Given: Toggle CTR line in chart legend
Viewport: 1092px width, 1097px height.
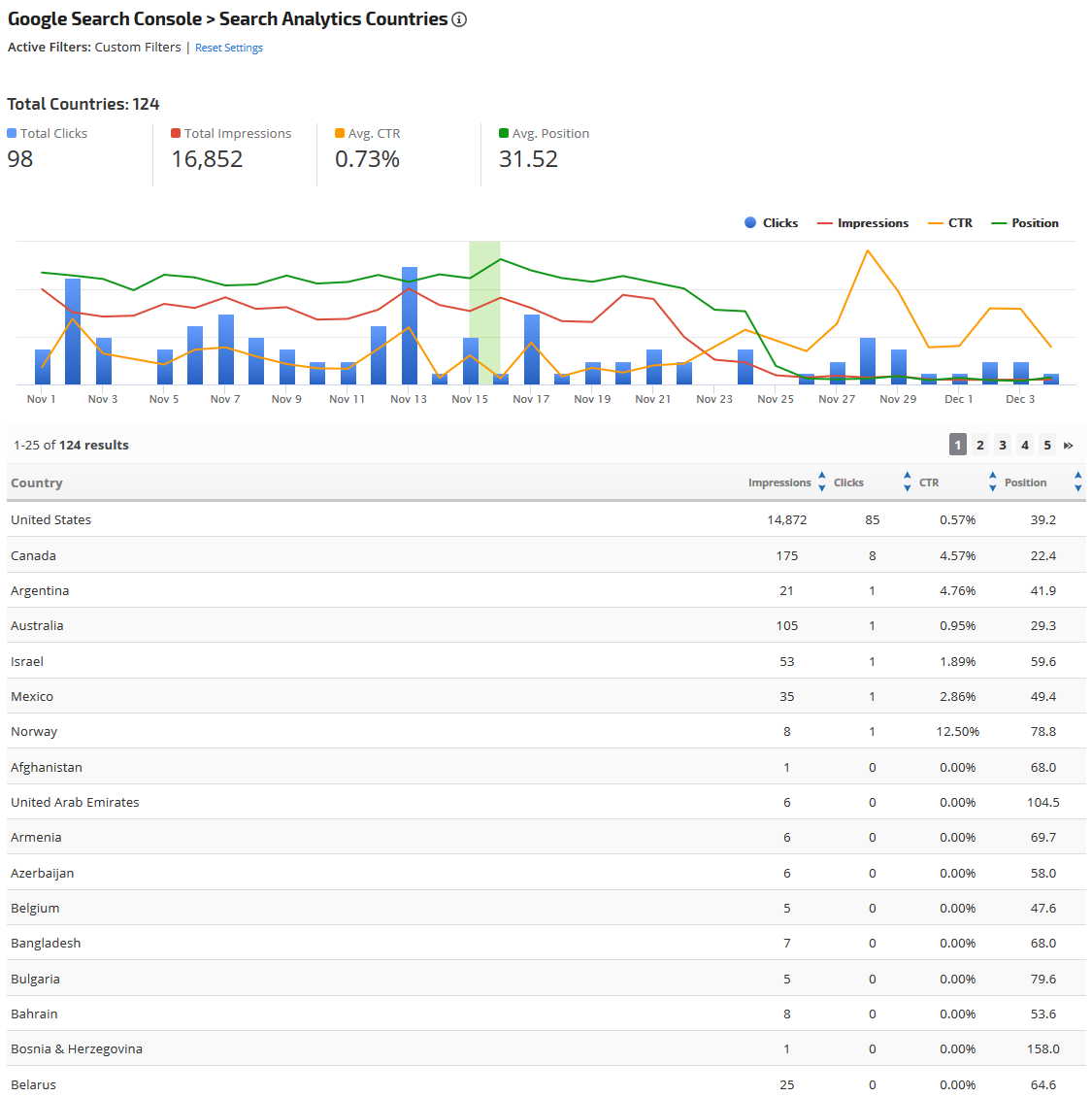Looking at the screenshot, I should 949,223.
